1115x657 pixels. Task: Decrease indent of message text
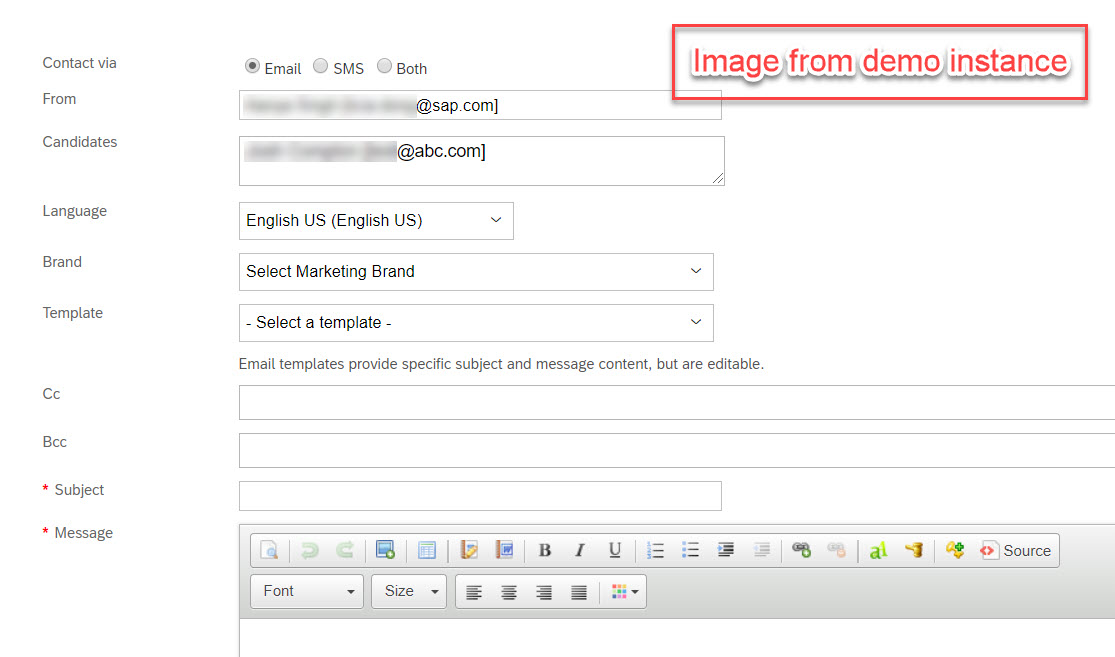pyautogui.click(x=762, y=550)
